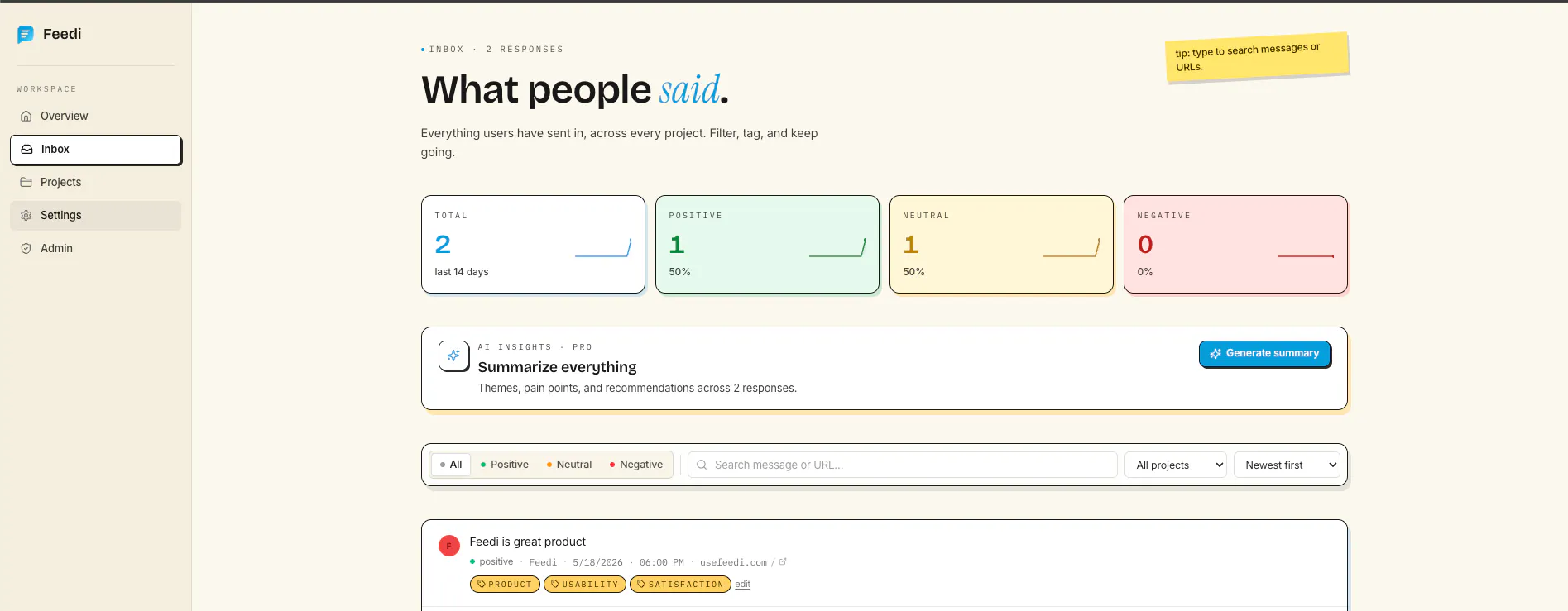Screen dimensions: 1568x611
Task: Click the PRODUCT tag
Action: [x=505, y=585]
